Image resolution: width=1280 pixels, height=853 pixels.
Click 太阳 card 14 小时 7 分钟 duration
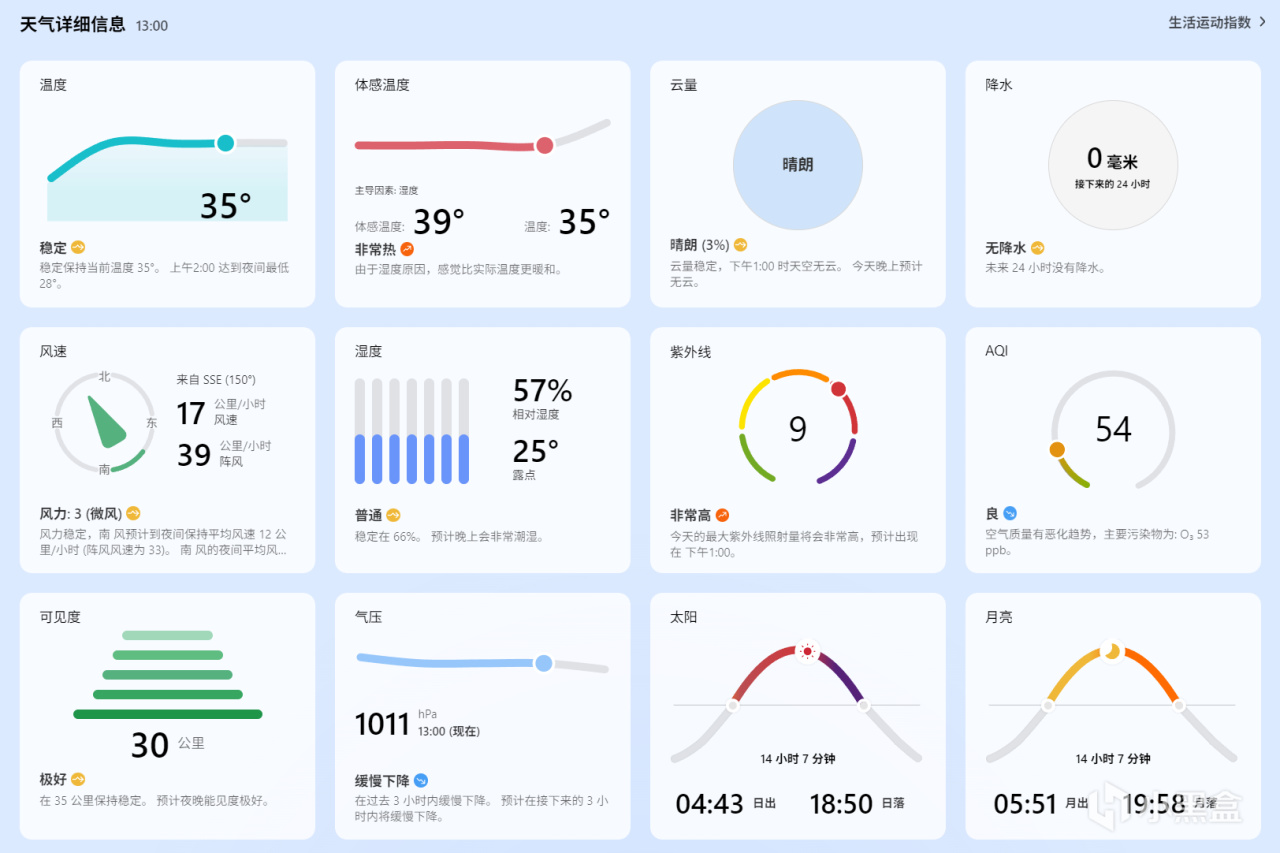pos(797,759)
